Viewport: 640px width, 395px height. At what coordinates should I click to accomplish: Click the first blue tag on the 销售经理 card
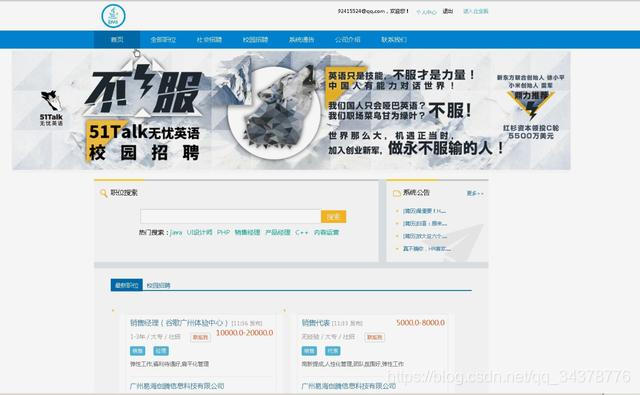pos(138,351)
